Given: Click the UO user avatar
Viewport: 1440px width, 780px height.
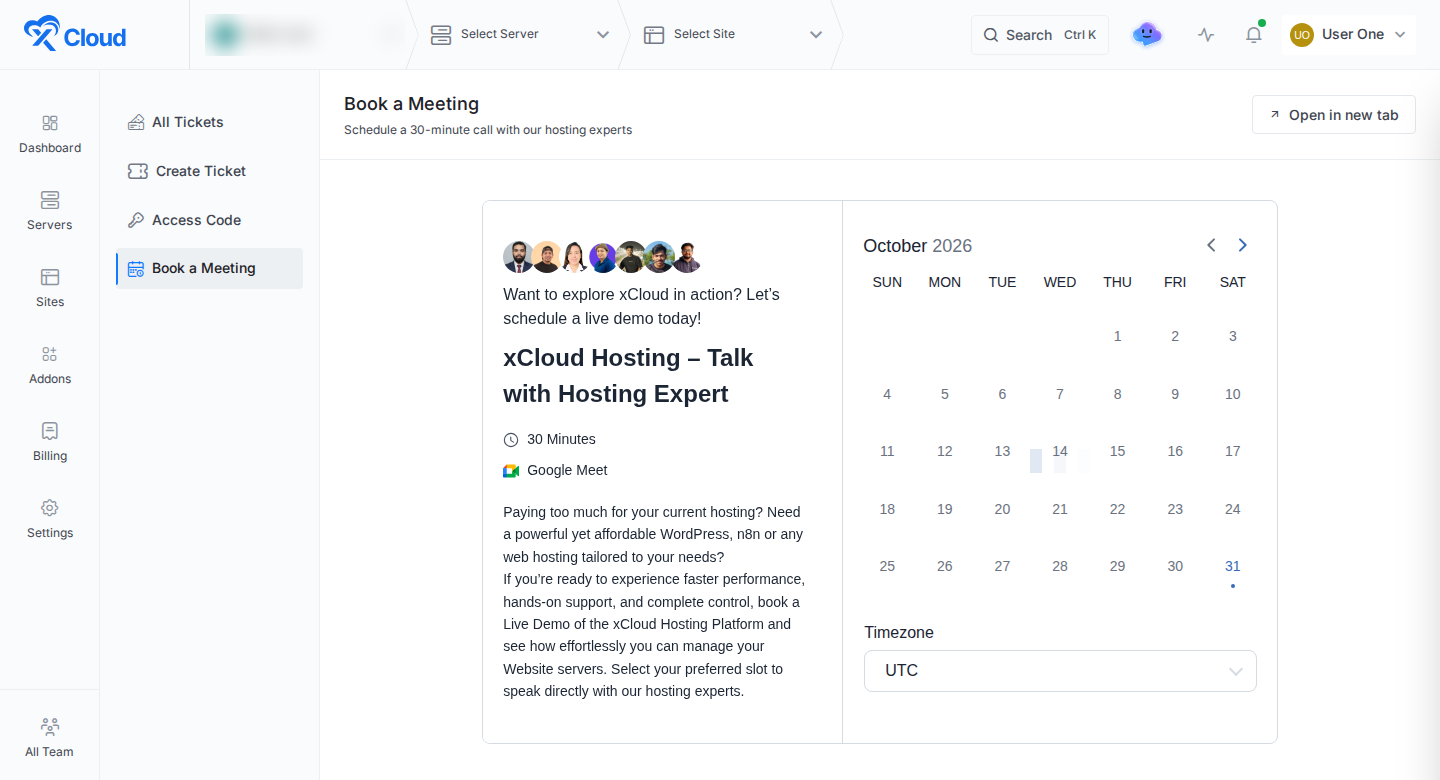Looking at the screenshot, I should click(x=1301, y=35).
